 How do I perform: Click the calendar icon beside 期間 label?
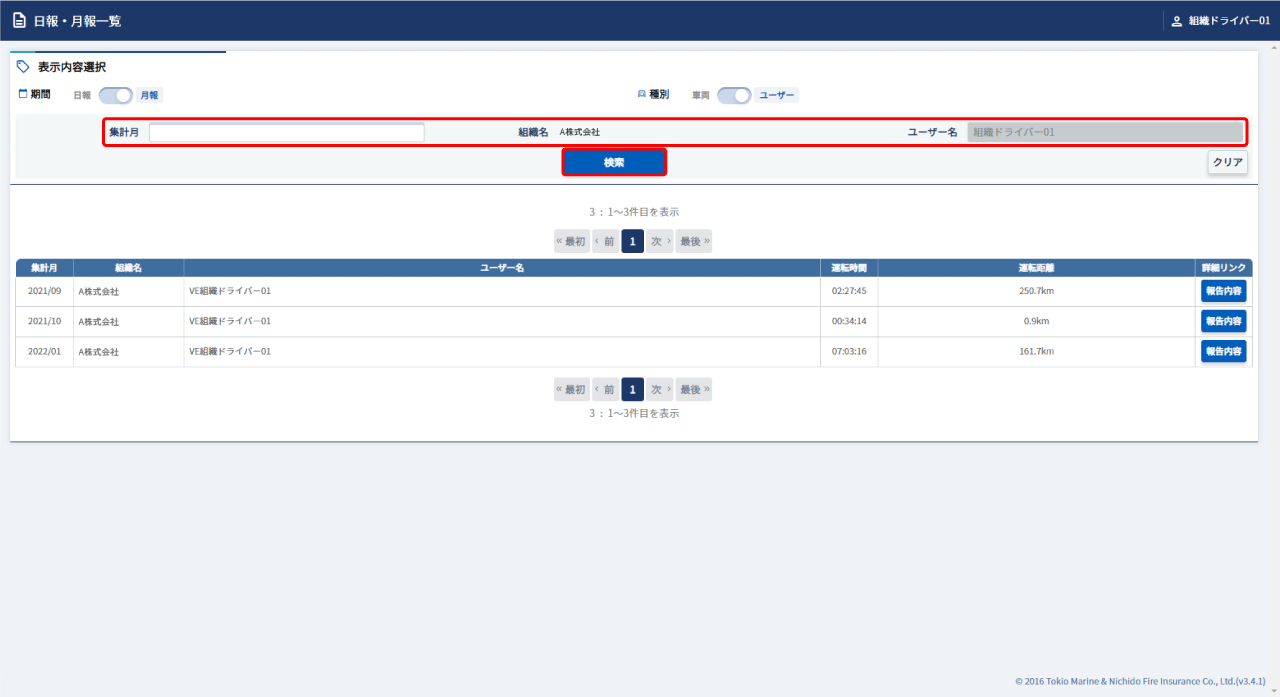tap(23, 94)
